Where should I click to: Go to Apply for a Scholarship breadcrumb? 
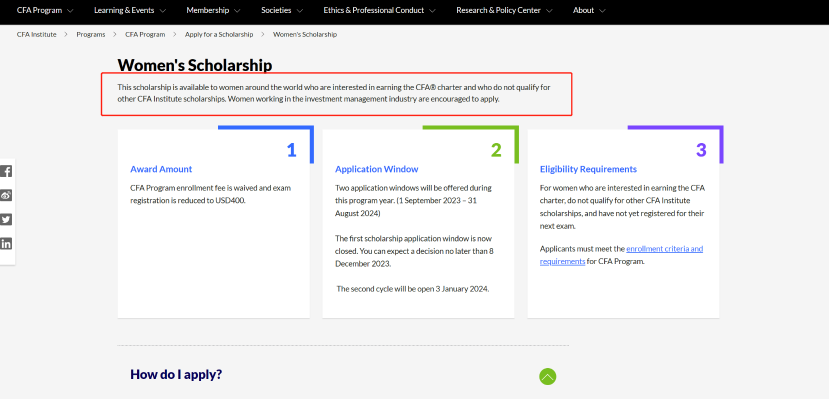(x=219, y=34)
